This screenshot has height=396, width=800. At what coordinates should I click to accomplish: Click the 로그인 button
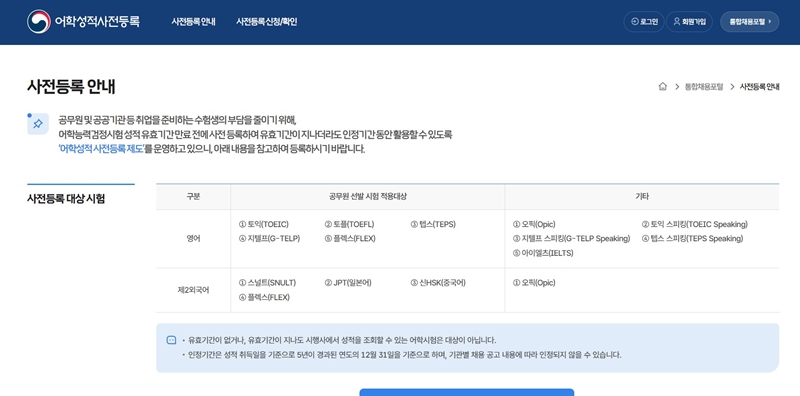[x=644, y=21]
